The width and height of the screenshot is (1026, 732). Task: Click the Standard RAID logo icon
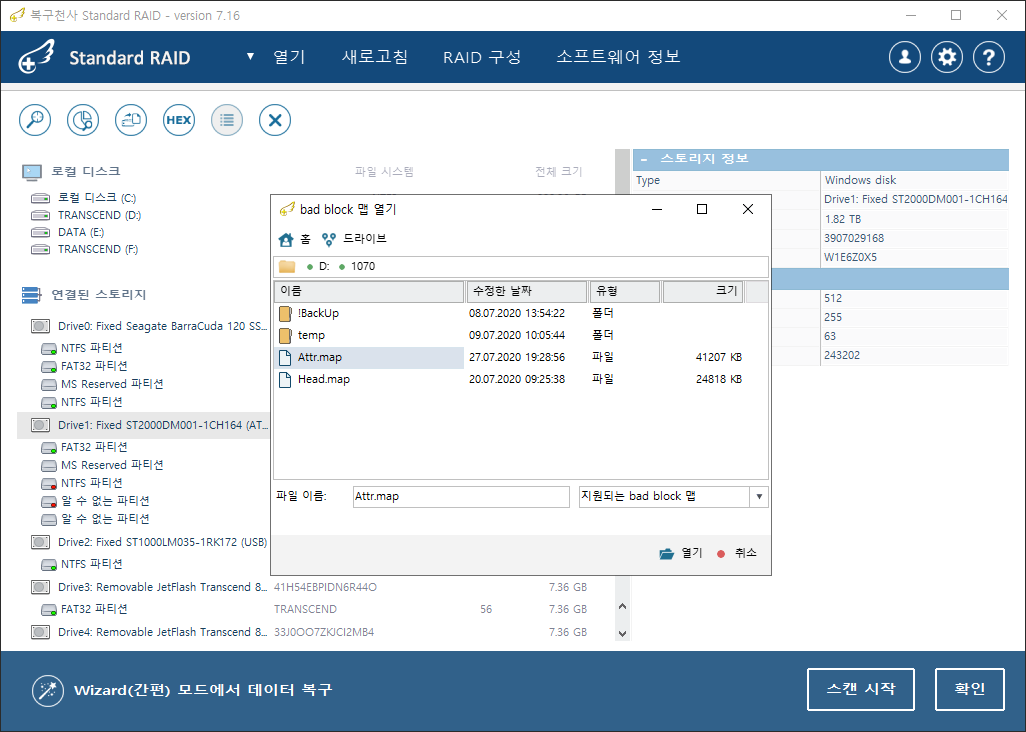37,57
